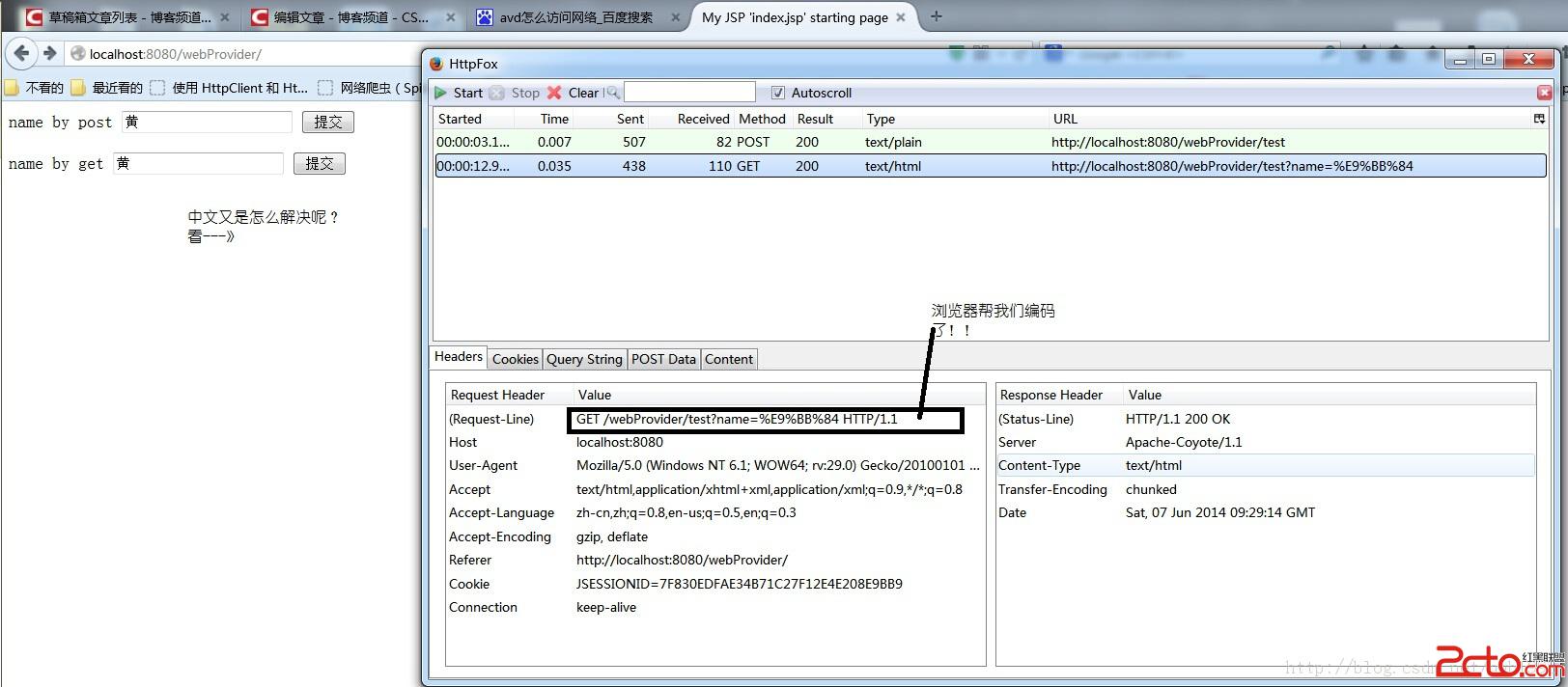Viewport: 1568px width, 687px height.
Task: Select the Connection keep-alive row
Action: click(x=714, y=607)
